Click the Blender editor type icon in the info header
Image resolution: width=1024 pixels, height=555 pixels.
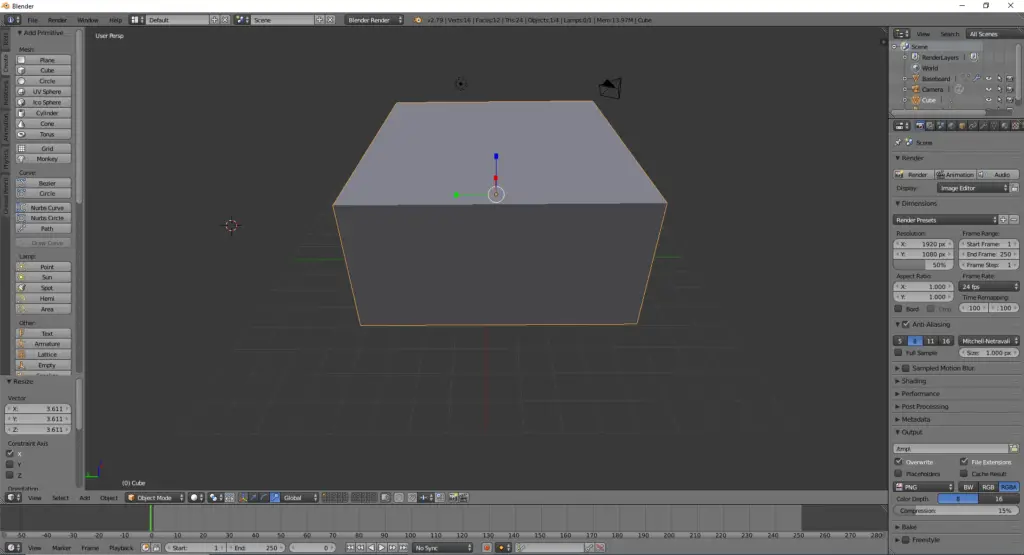pos(10,20)
